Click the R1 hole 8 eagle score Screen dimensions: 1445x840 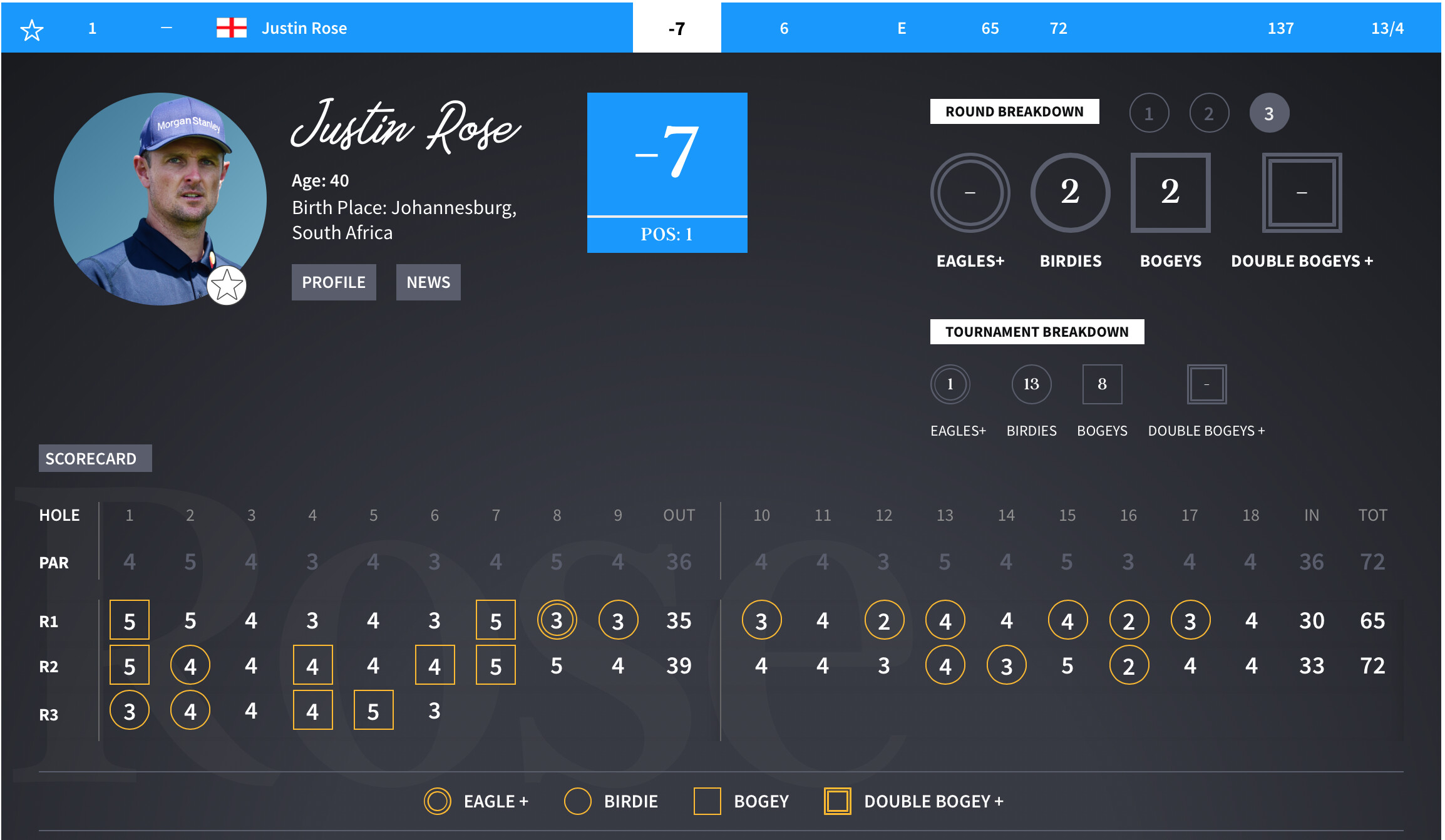click(557, 620)
